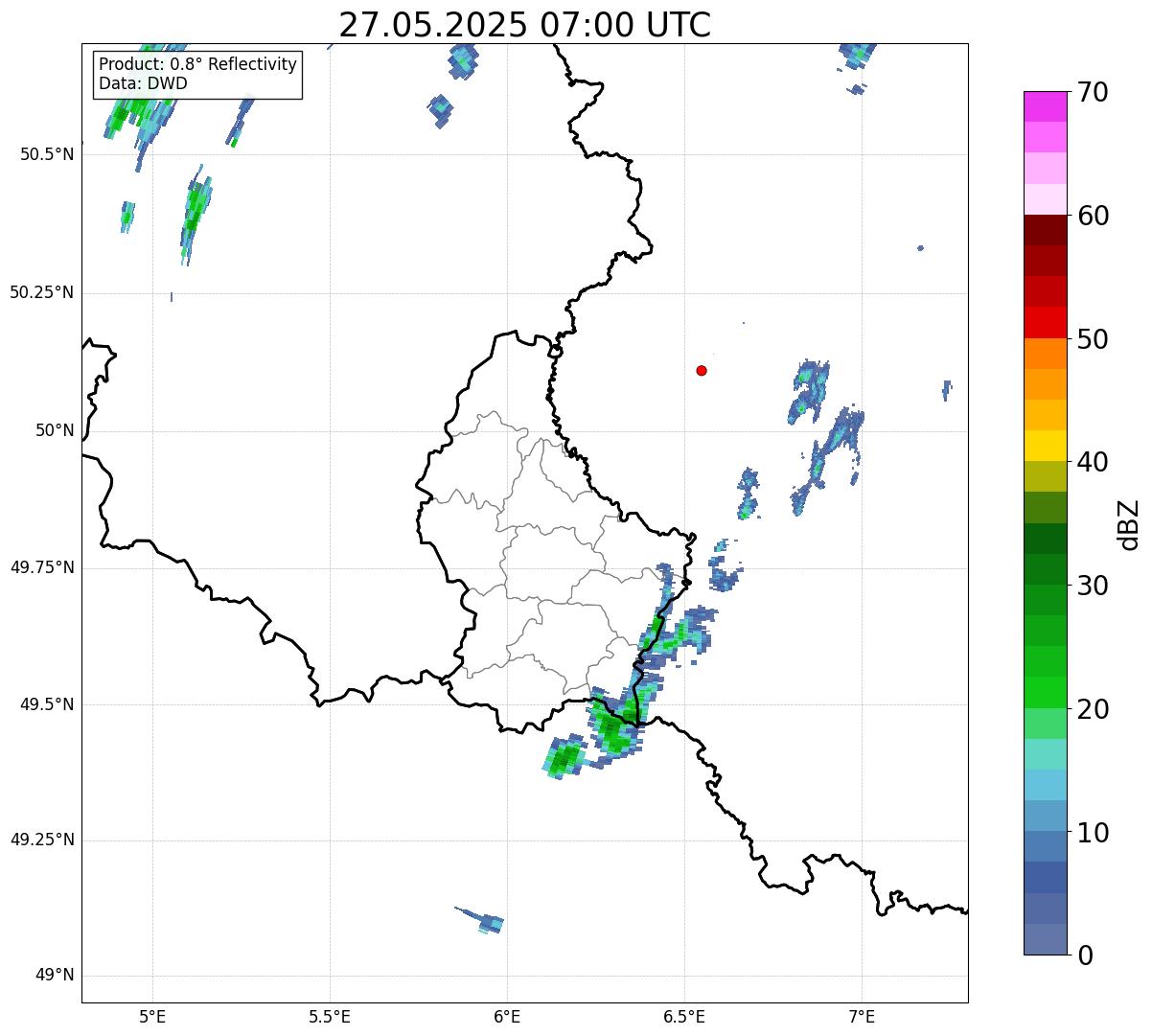Click the '49.5°N' latitude label
The height and width of the screenshot is (1036, 1152).
(x=46, y=704)
